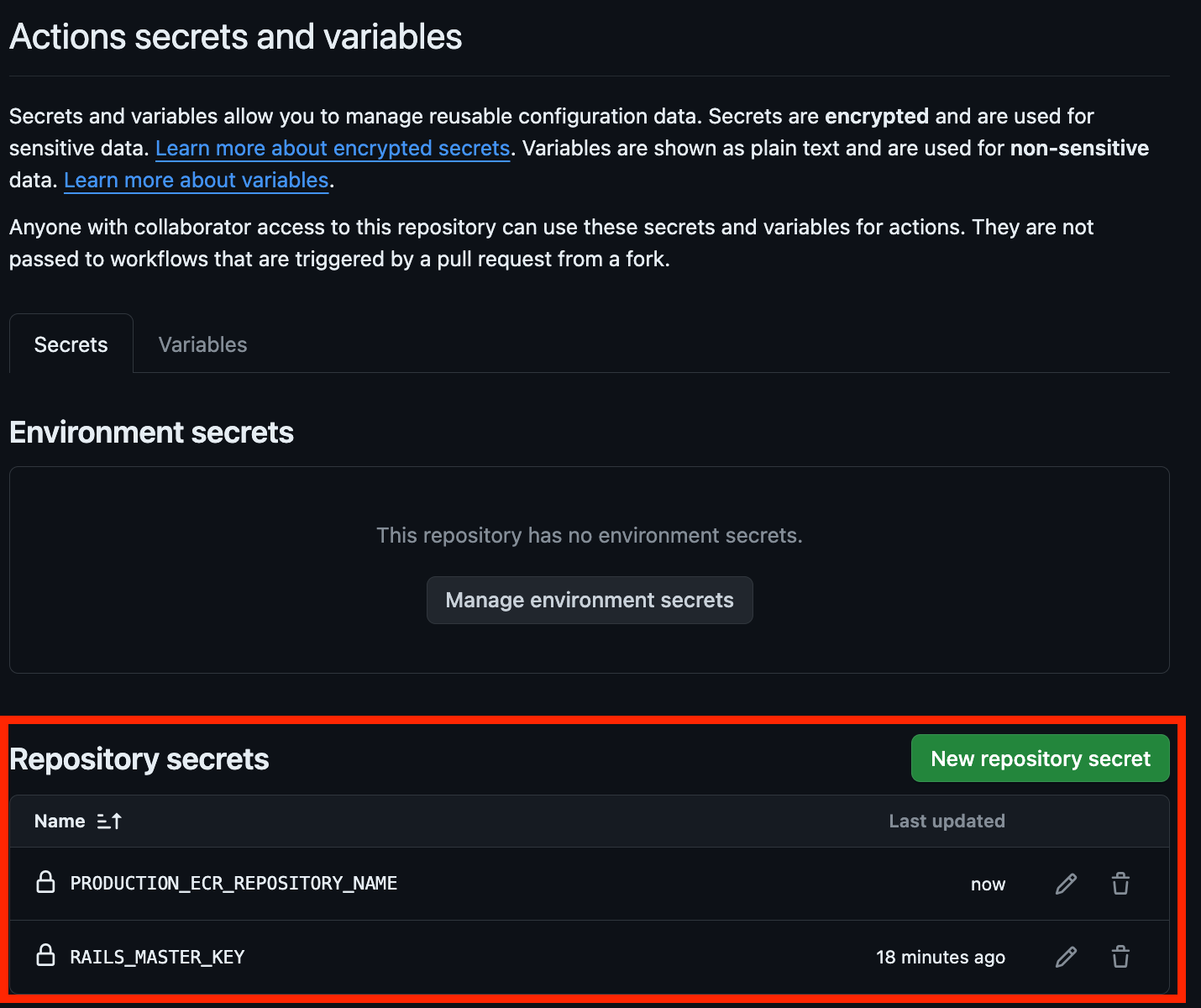This screenshot has height=1008, width=1201.
Task: Click the Learn more about variables link
Action: pos(196,180)
